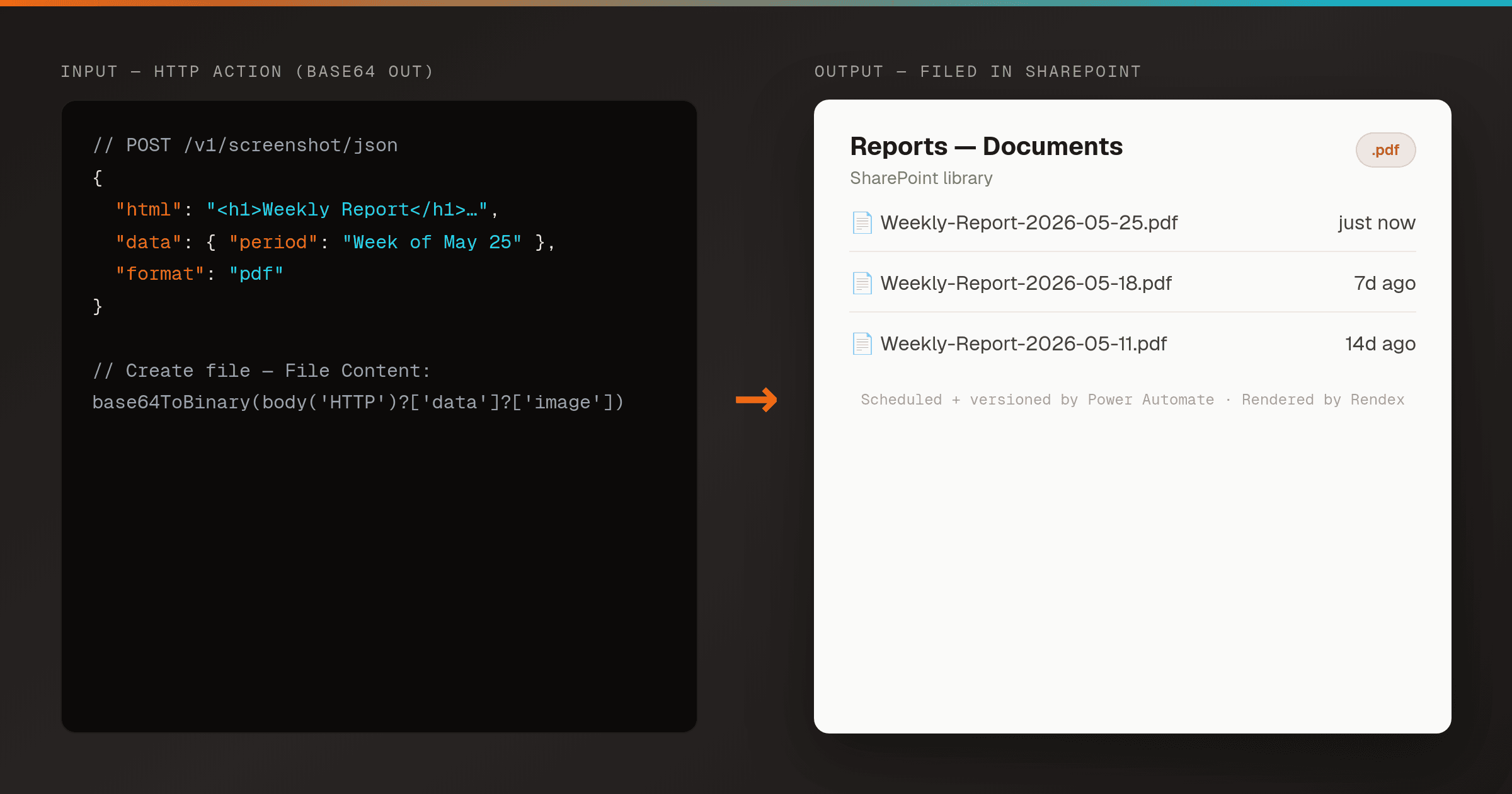Click the "Week of May 25" string value

click(432, 242)
